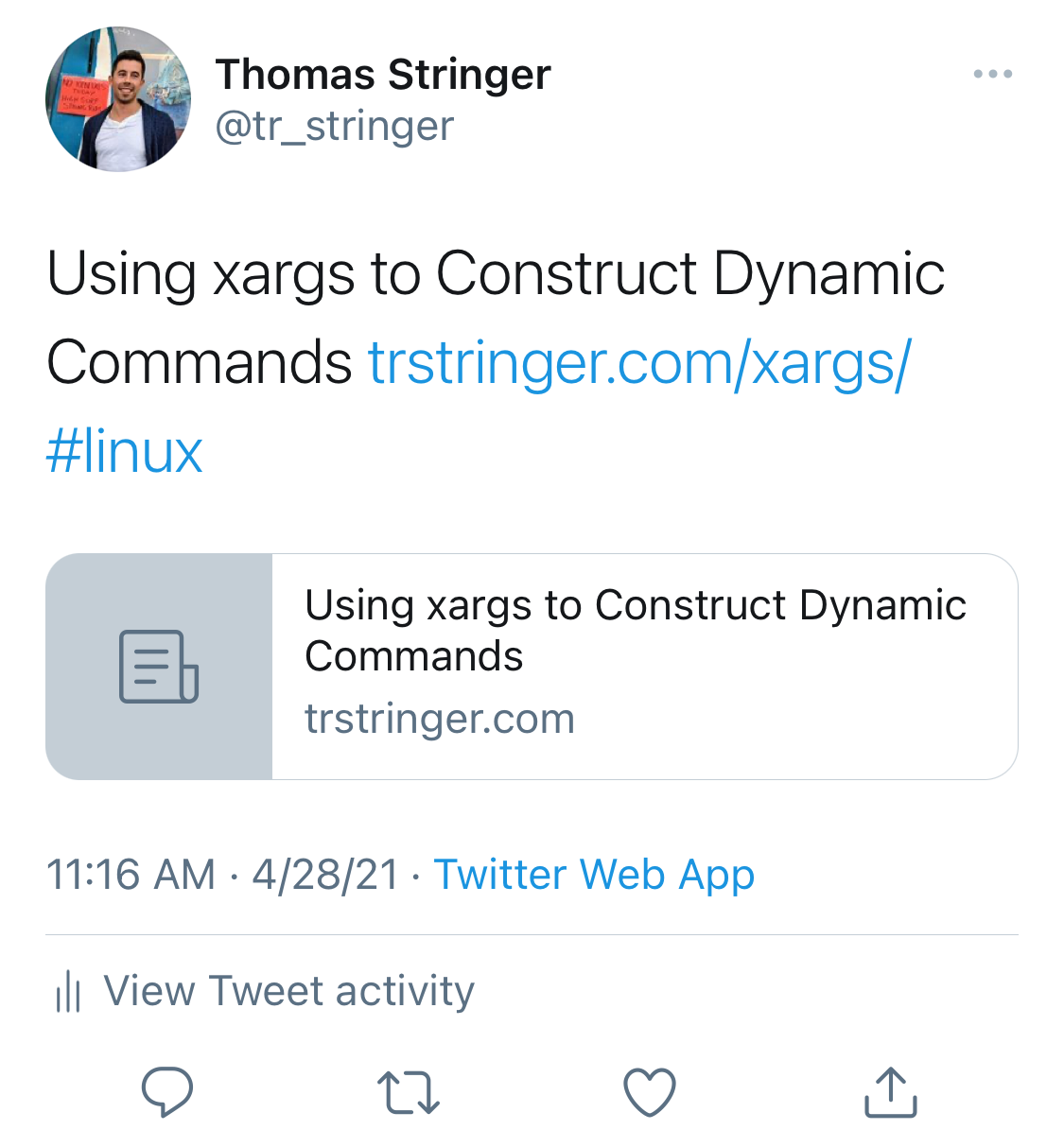Retweet using the arrows icon
The width and height of the screenshot is (1064, 1130).
(408, 1092)
